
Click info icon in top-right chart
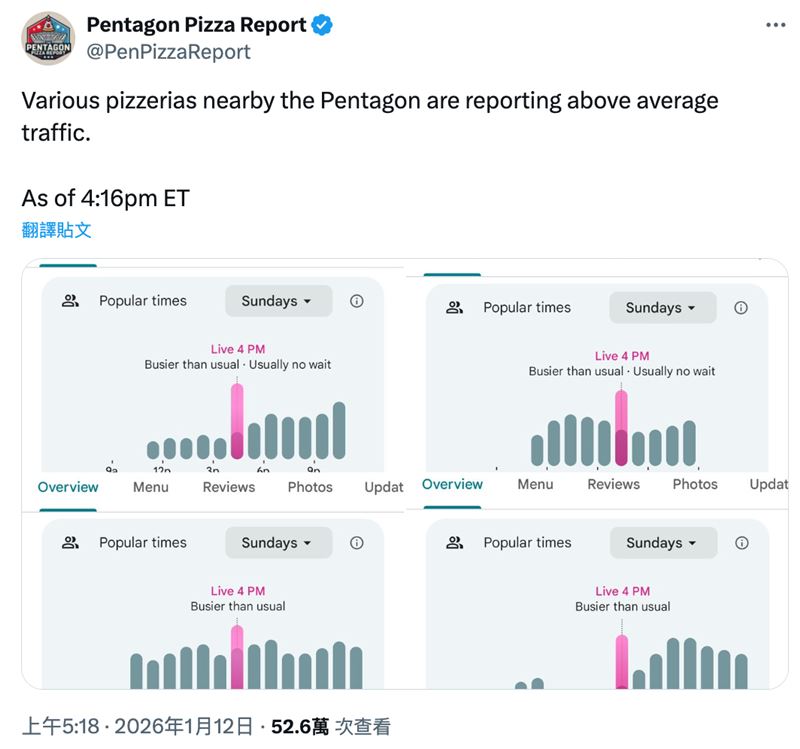[x=741, y=308]
